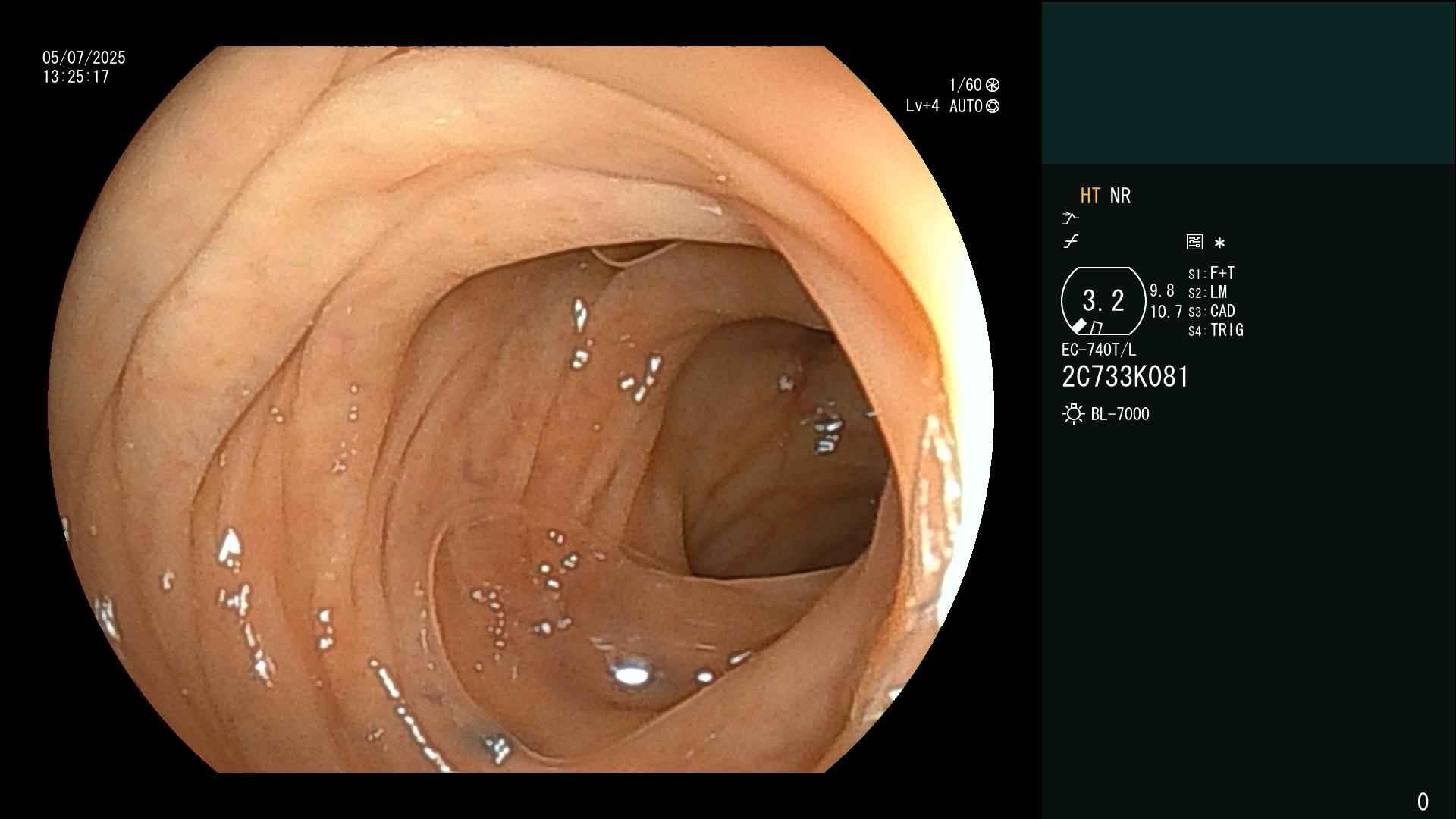The image size is (1456, 819).
Task: Click the structure emphasis curve icon below HT
Action: (x=1070, y=218)
